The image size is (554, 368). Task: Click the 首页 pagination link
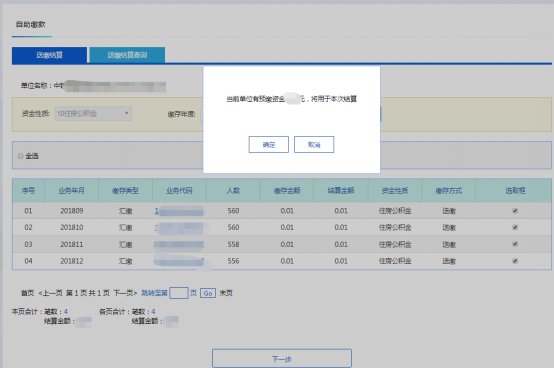(x=28, y=293)
